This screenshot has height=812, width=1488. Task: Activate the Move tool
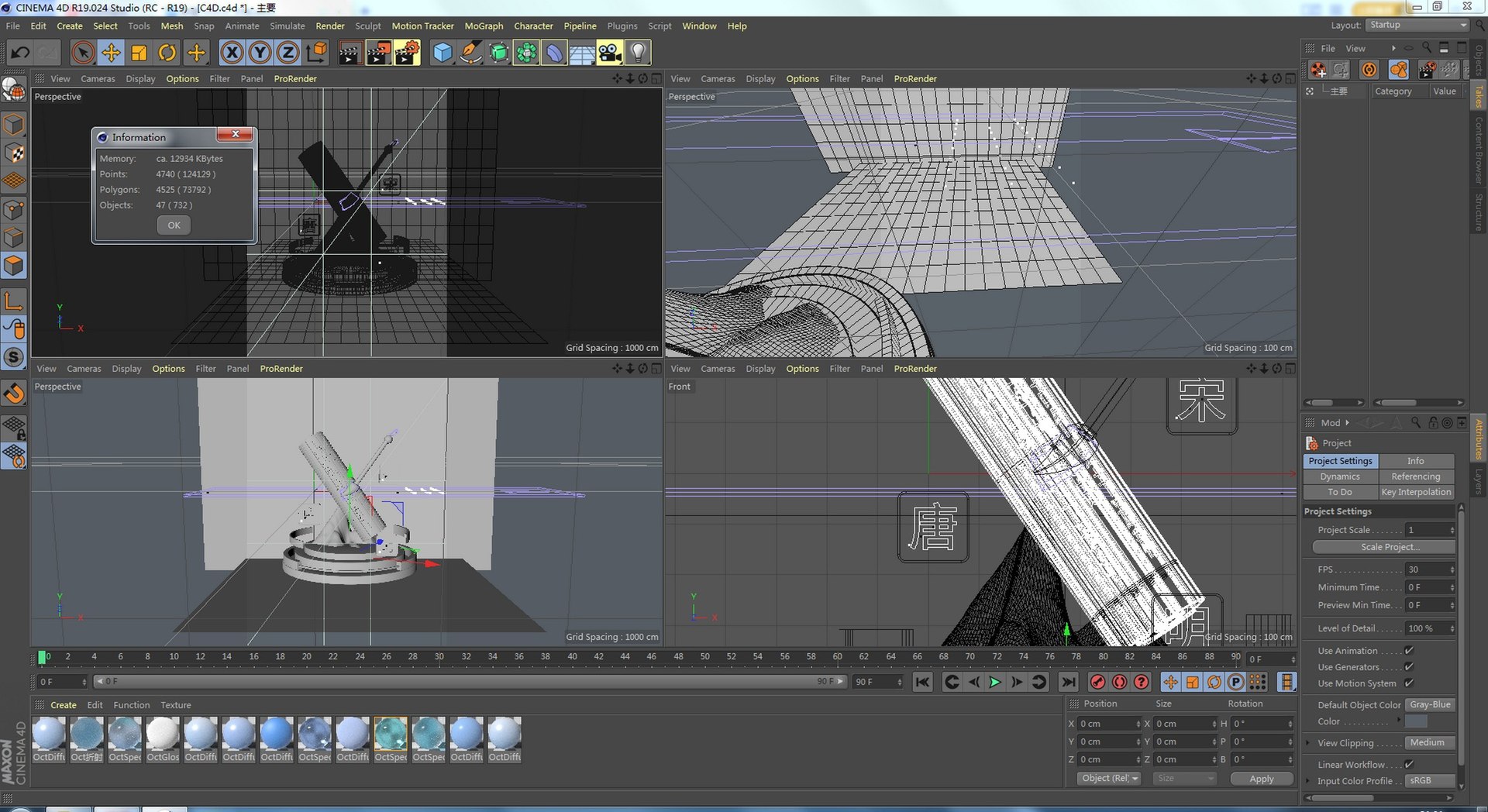(111, 53)
